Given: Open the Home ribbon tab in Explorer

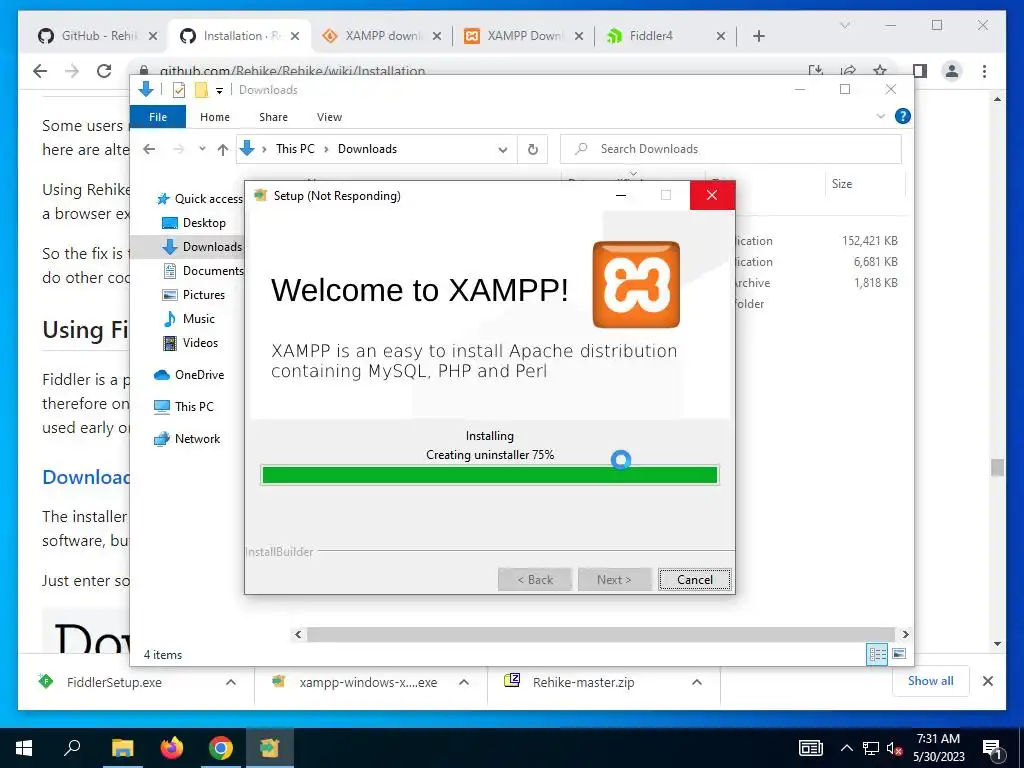Looking at the screenshot, I should pyautogui.click(x=215, y=117).
